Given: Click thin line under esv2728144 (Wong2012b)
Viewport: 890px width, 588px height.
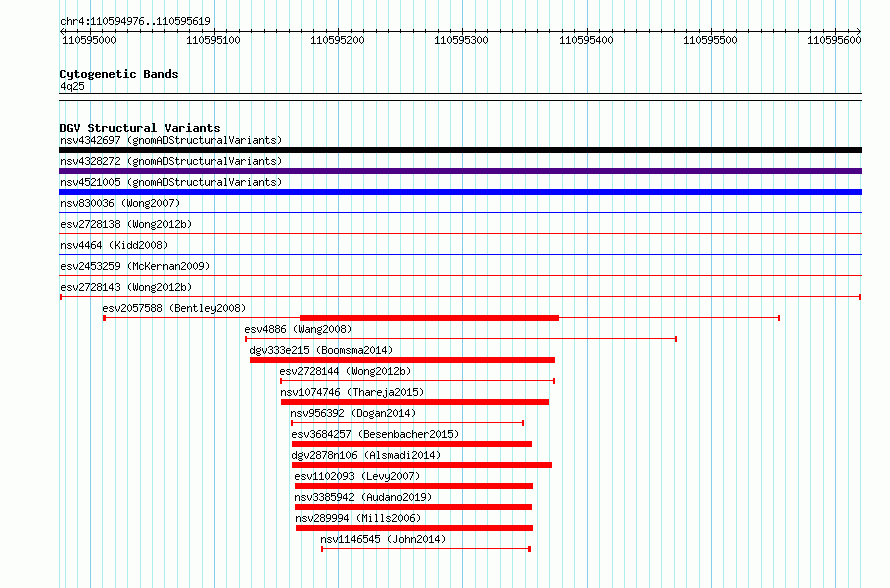Looking at the screenshot, I should 418,381.
